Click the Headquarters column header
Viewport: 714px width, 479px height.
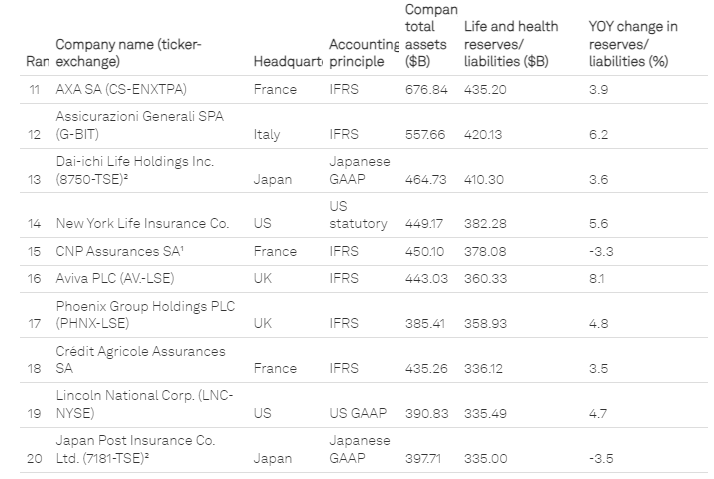(288, 62)
